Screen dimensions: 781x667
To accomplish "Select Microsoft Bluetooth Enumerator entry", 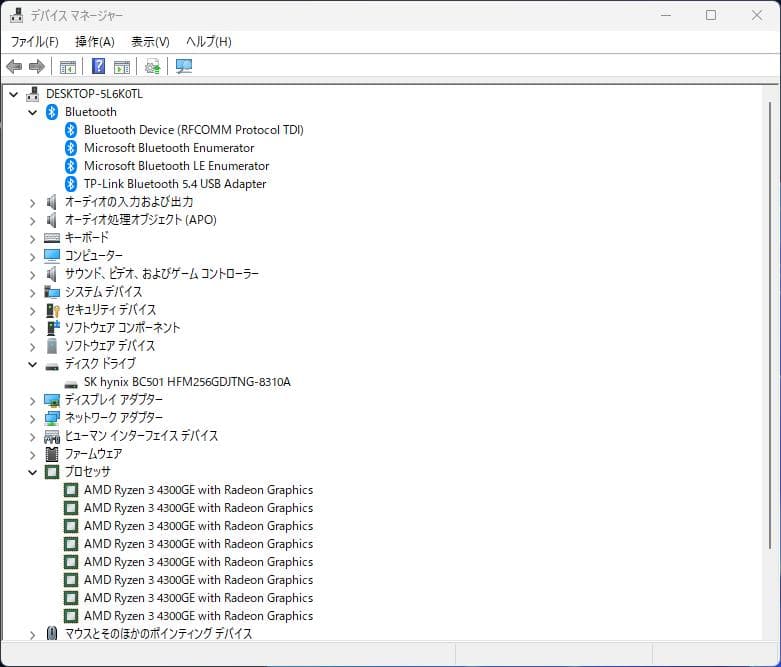I will 169,148.
